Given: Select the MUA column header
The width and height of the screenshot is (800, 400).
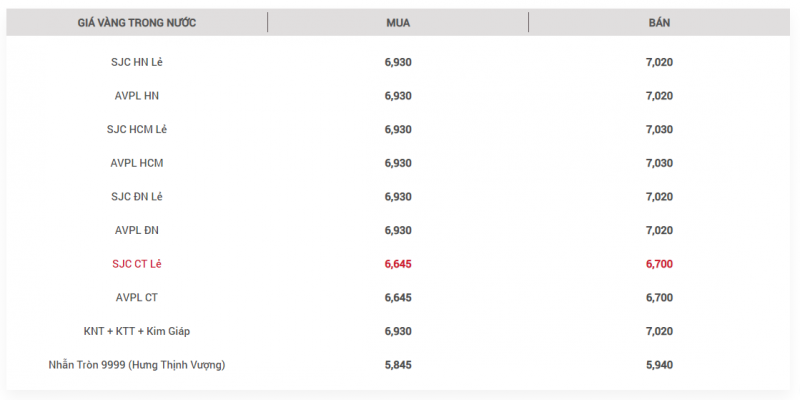Looking at the screenshot, I should click(x=398, y=22).
